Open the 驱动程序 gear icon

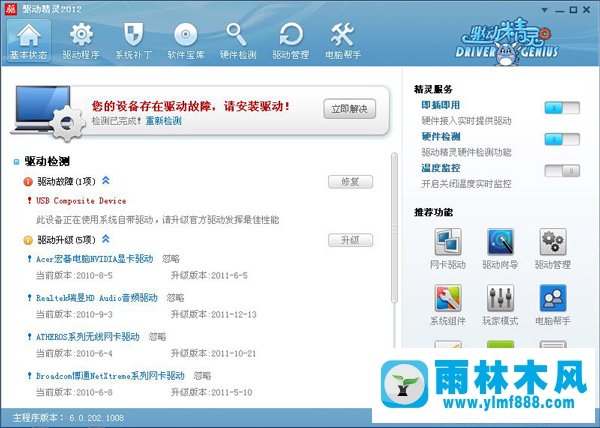[81, 41]
